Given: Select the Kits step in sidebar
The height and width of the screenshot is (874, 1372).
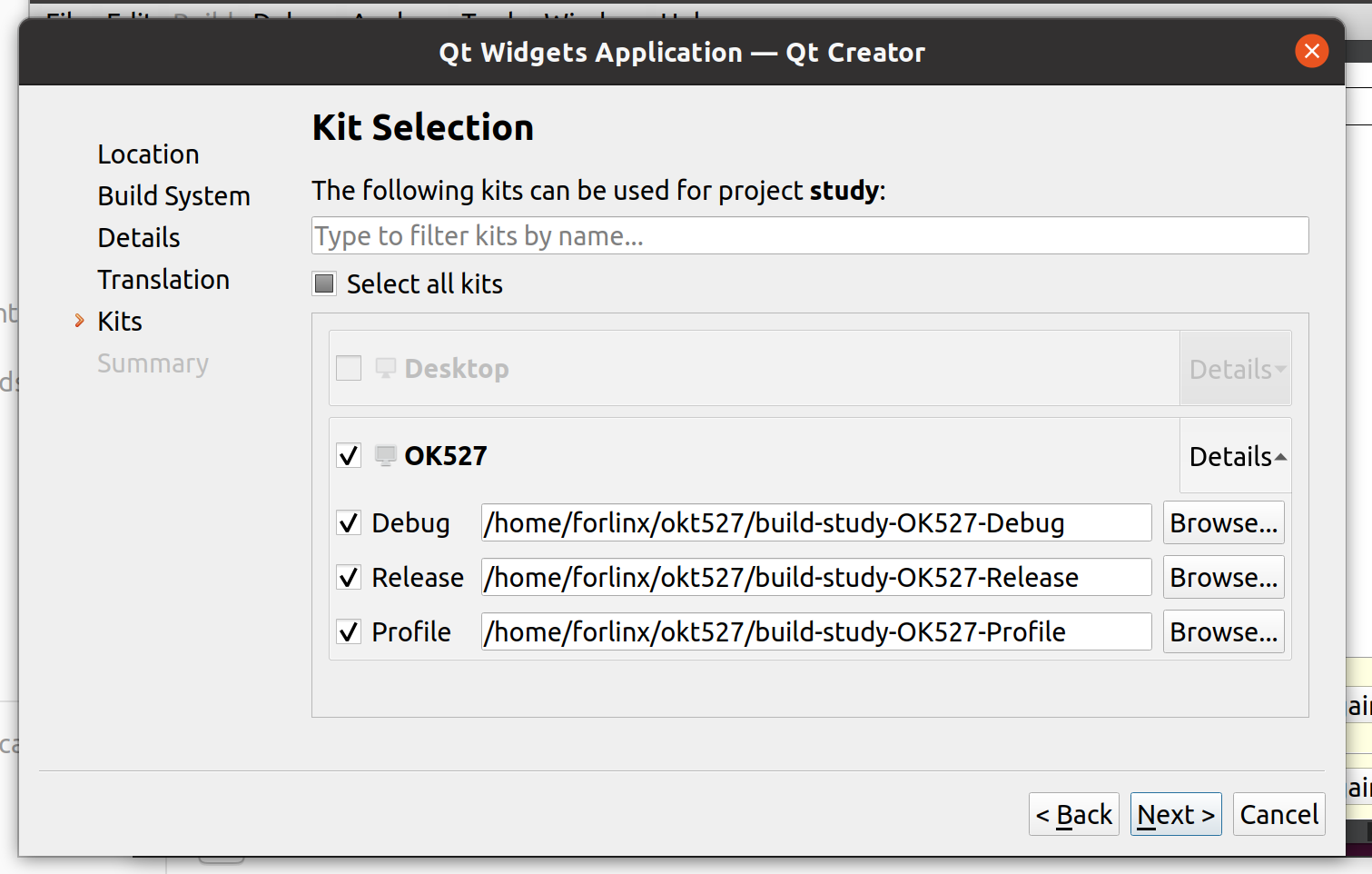Looking at the screenshot, I should tap(120, 322).
